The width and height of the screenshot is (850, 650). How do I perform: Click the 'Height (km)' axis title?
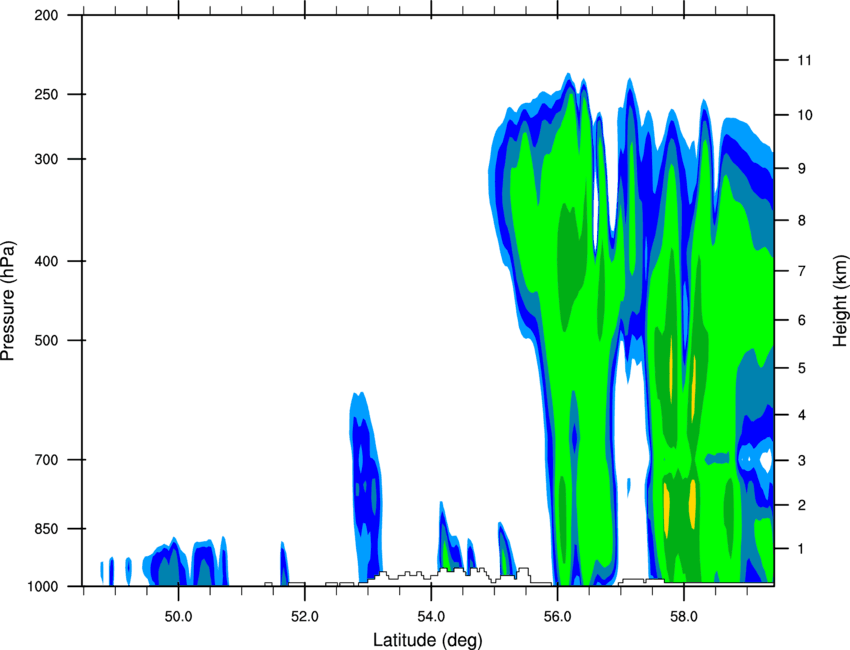click(x=841, y=300)
